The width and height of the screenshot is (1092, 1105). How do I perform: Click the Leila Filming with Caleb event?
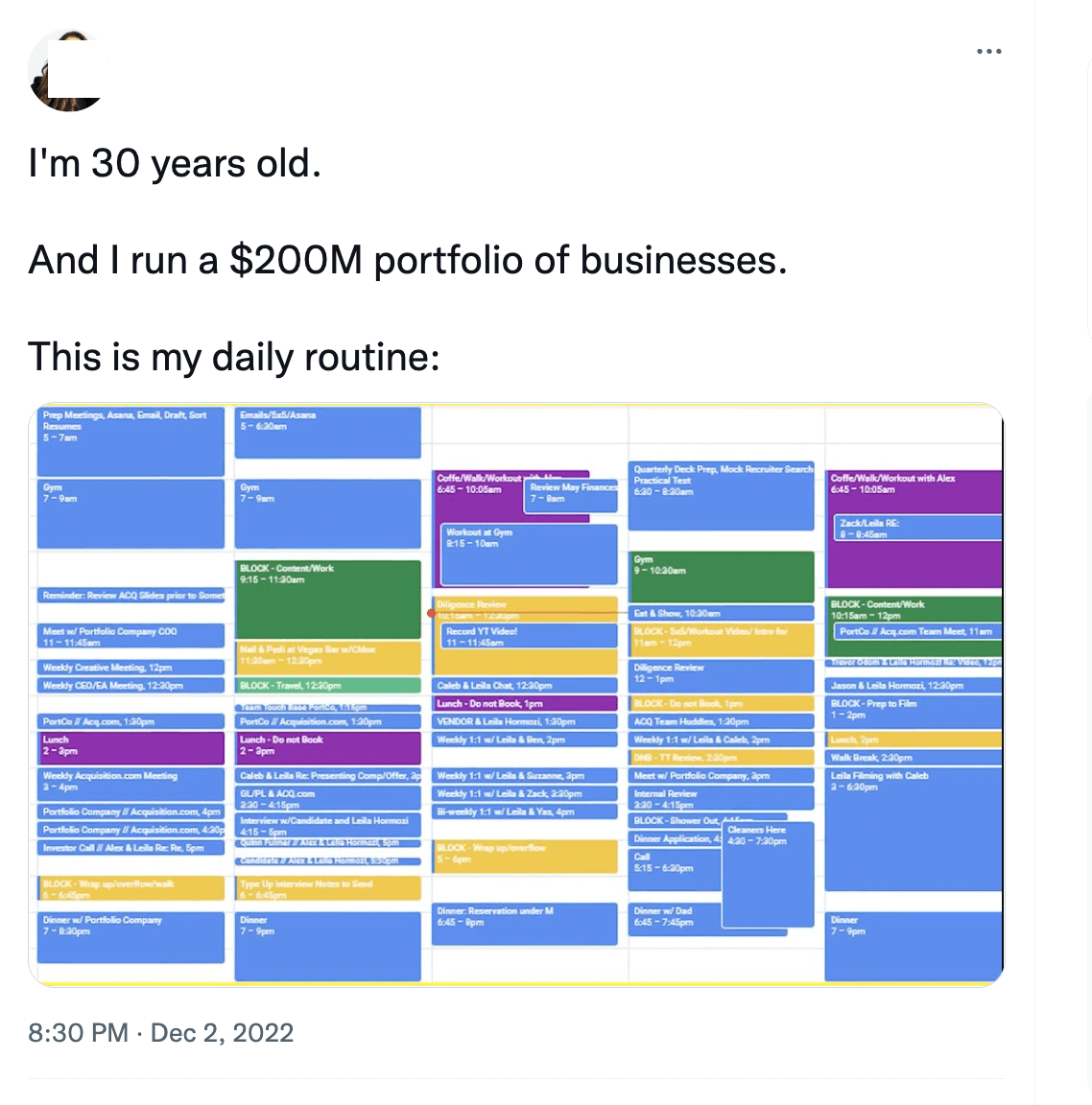tap(914, 830)
